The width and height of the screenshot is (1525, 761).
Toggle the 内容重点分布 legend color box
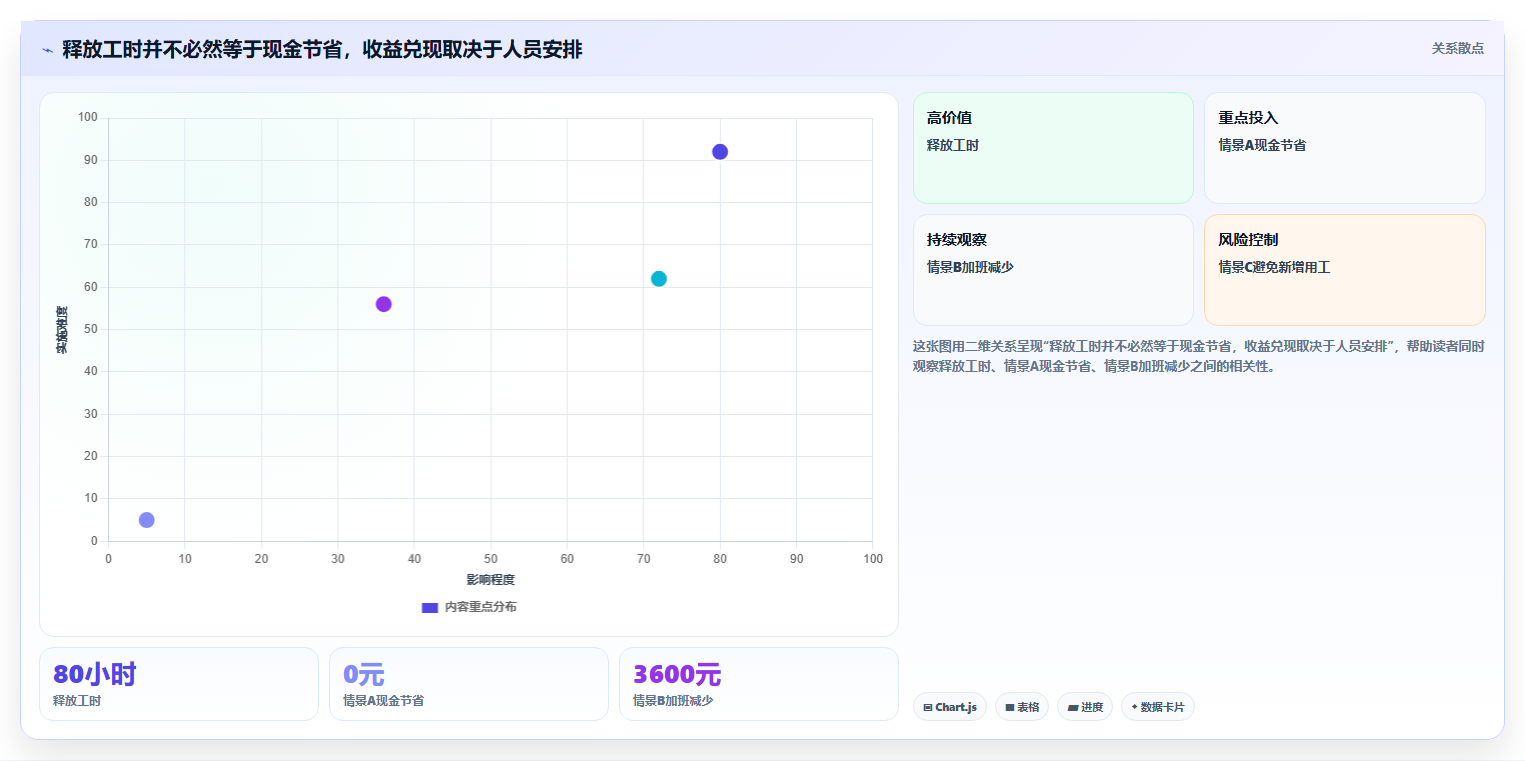[x=430, y=607]
